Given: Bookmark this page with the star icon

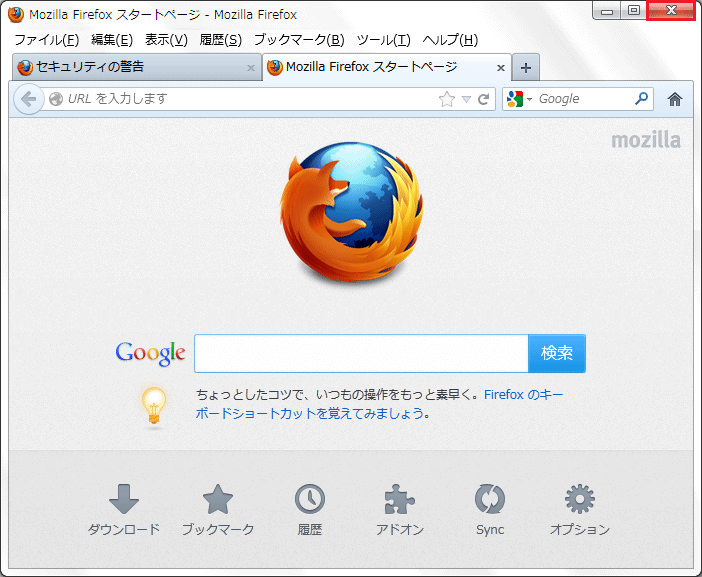Looking at the screenshot, I should pos(446,99).
